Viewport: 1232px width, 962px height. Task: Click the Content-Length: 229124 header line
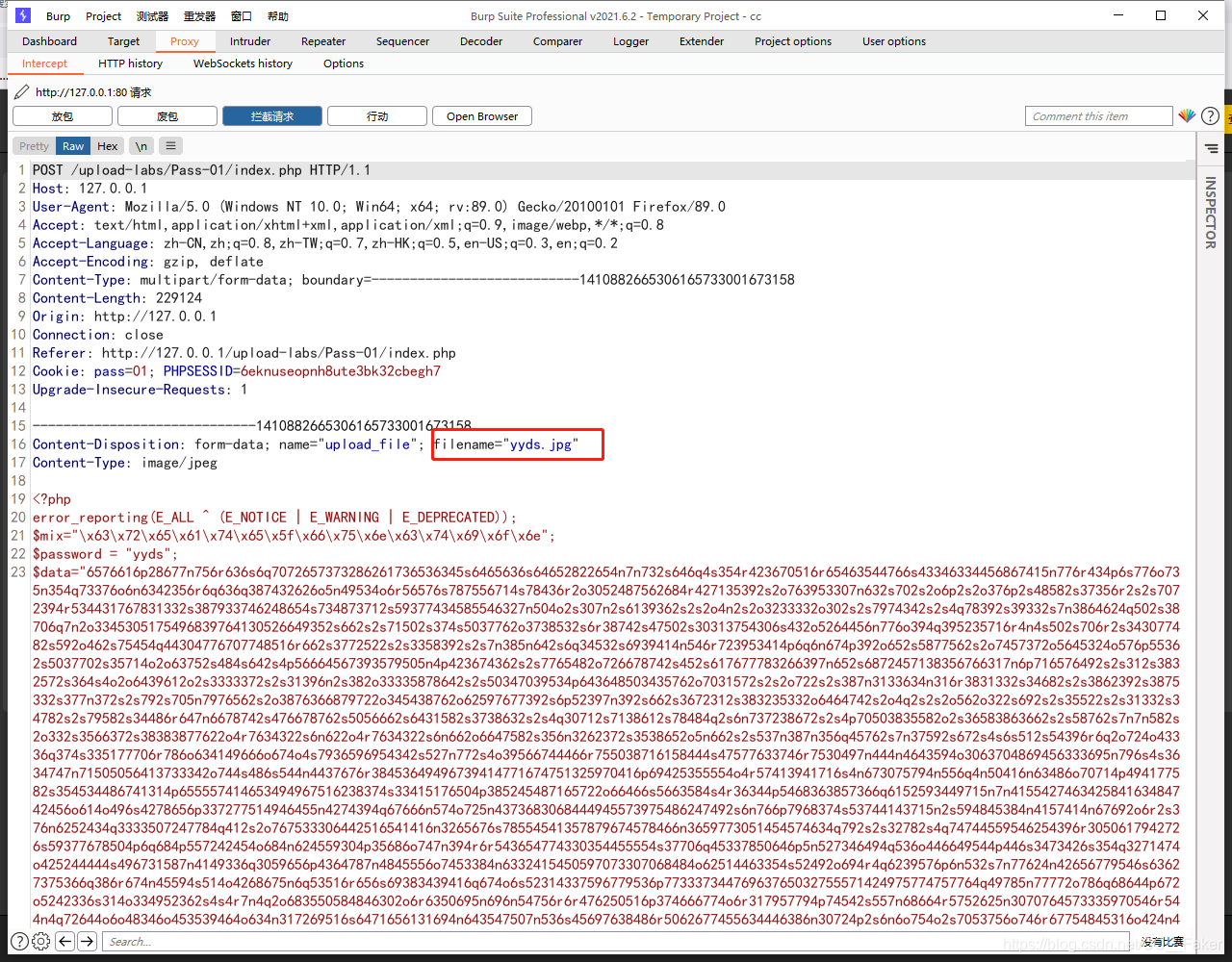[117, 298]
